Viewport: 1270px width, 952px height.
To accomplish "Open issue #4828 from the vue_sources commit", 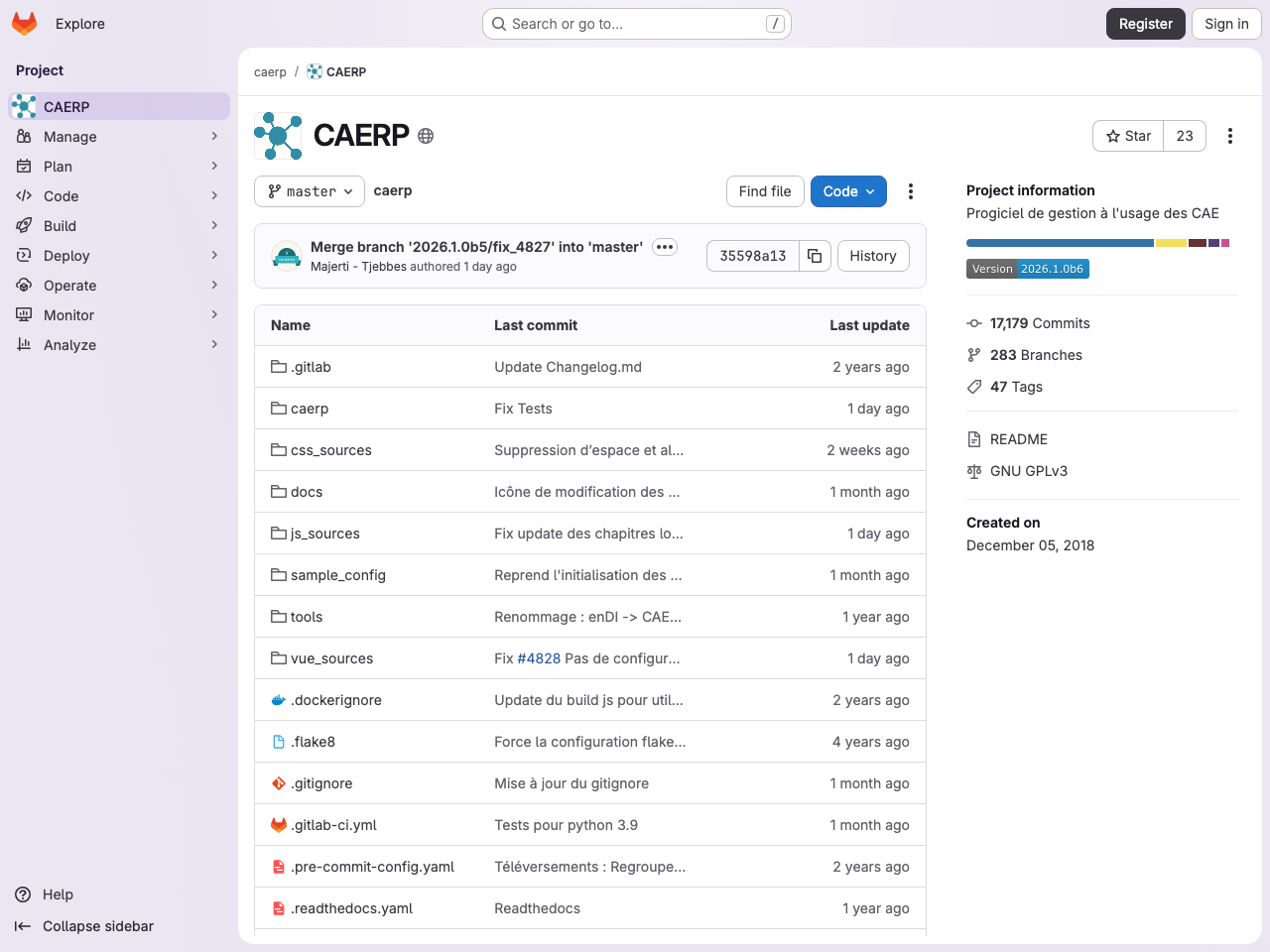I will 540,657.
